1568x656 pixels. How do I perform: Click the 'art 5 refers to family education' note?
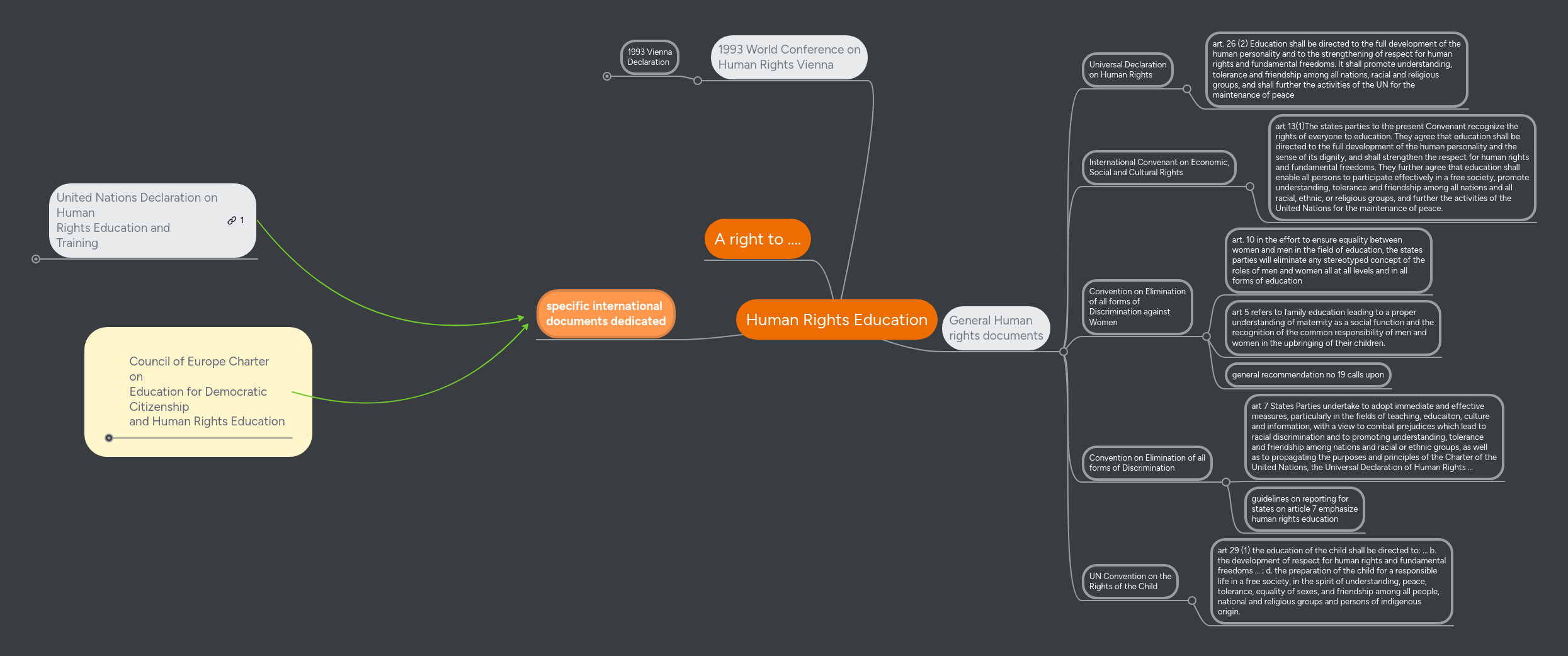[1332, 328]
